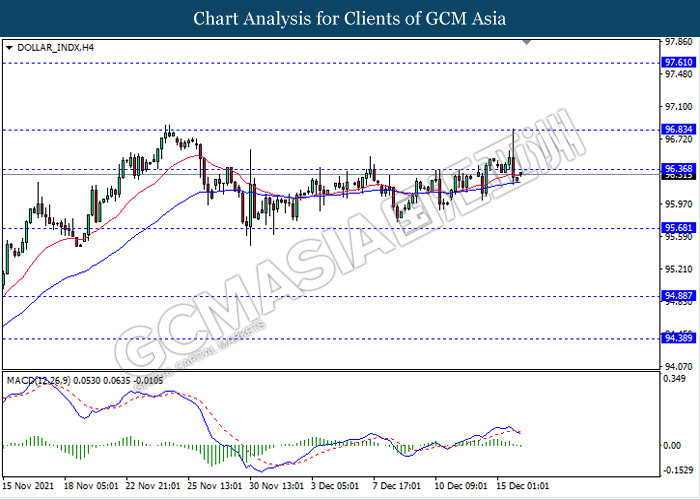Click the 94.070 price axis value

[x=678, y=367]
